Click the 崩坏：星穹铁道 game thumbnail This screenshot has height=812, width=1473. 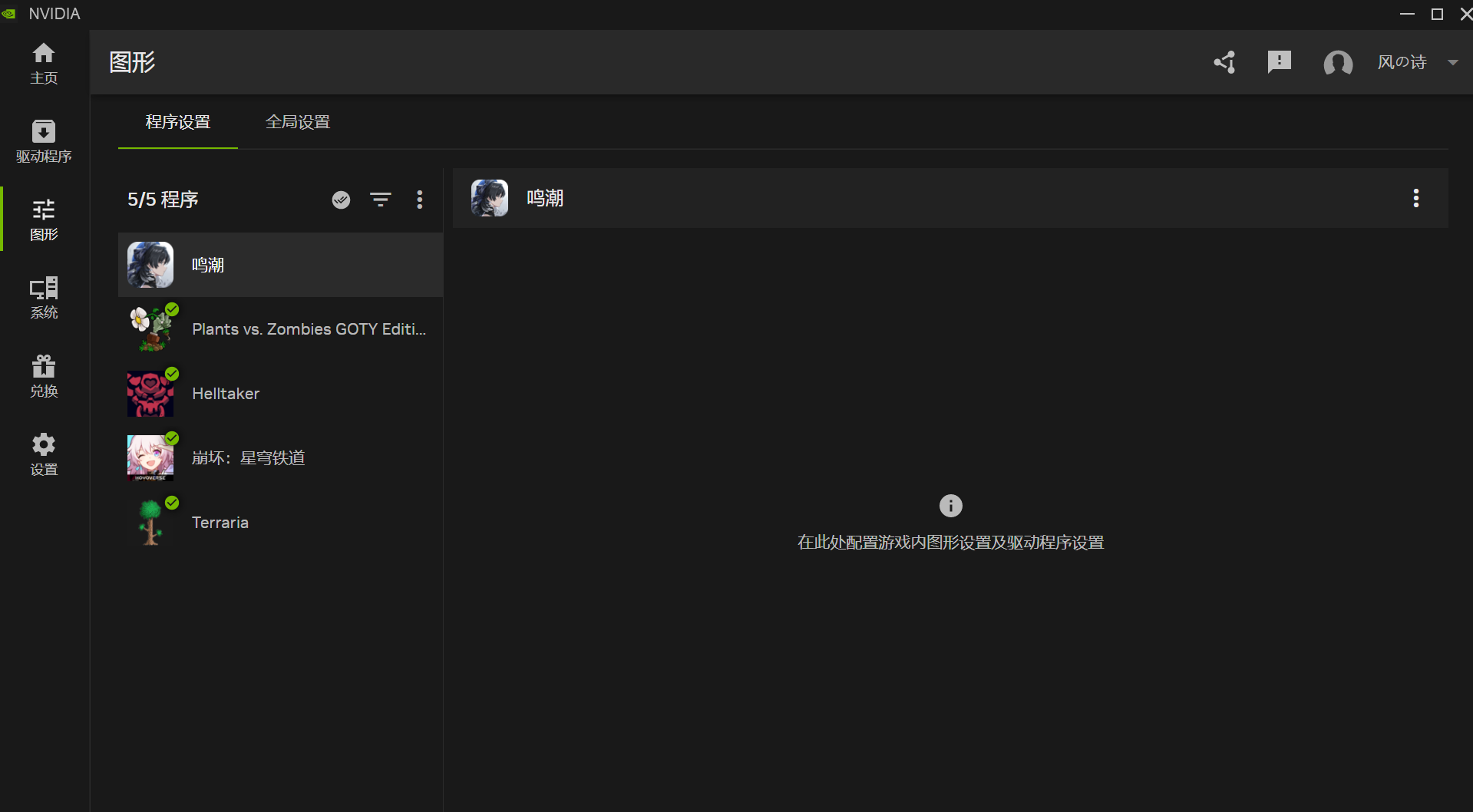point(150,458)
